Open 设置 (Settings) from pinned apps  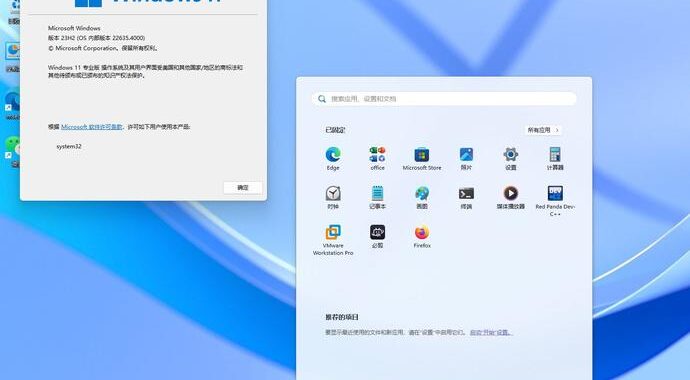coord(510,158)
